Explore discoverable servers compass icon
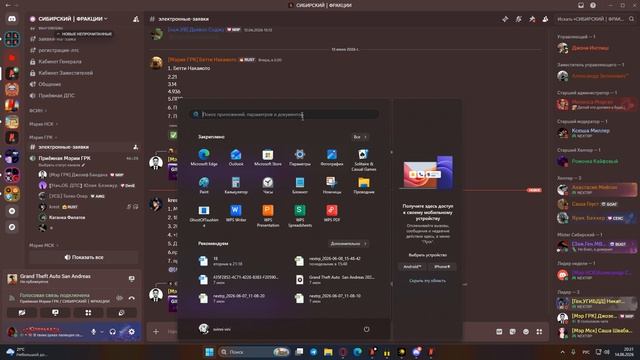This screenshot has width=640, height=360. point(12,227)
